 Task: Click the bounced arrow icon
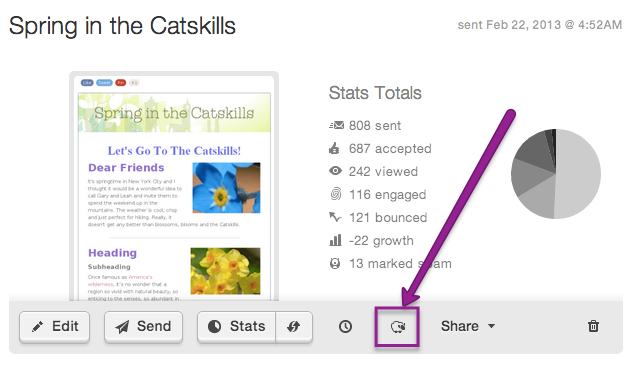point(335,217)
